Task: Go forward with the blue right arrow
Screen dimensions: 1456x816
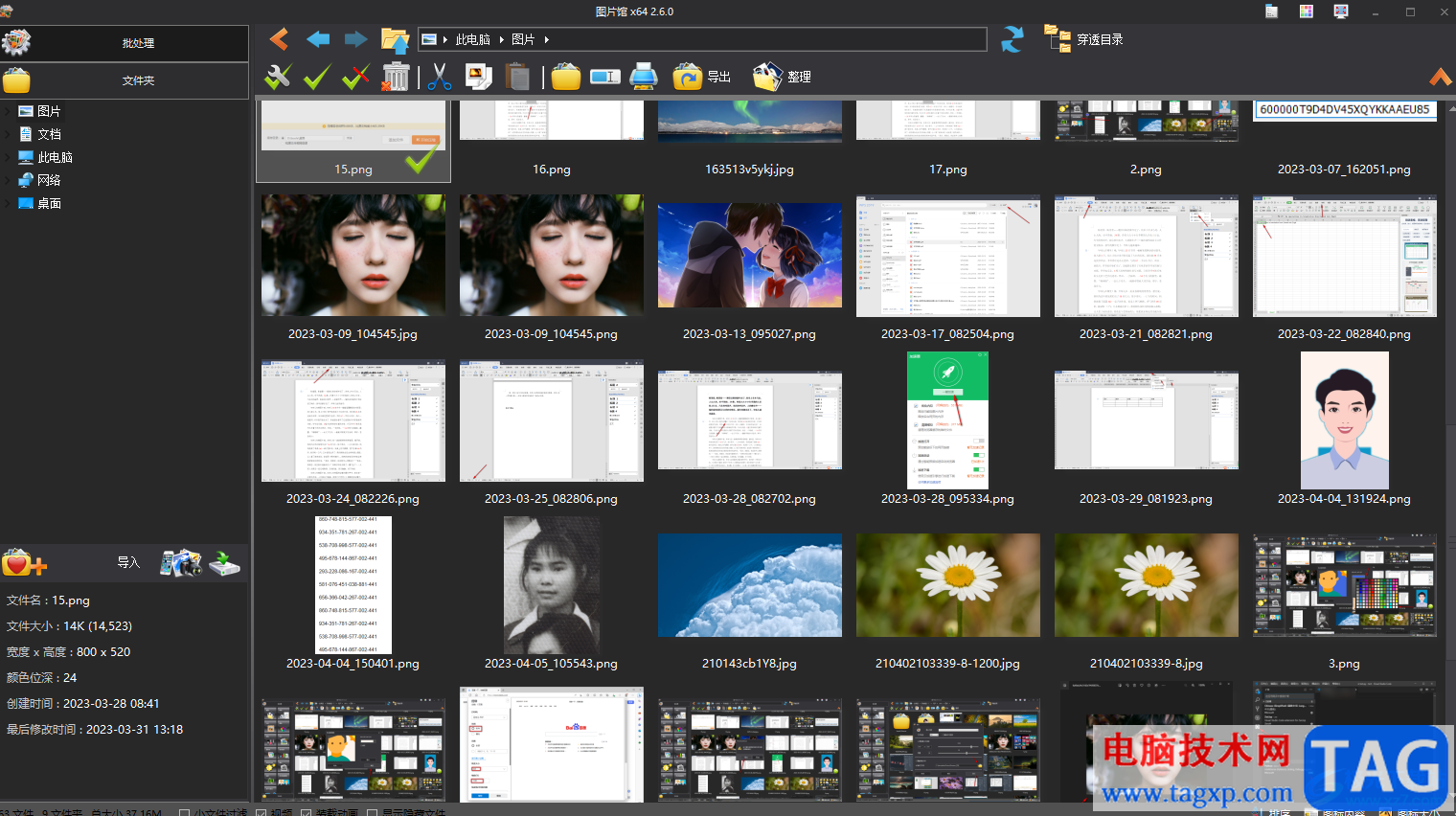Action: [x=356, y=39]
